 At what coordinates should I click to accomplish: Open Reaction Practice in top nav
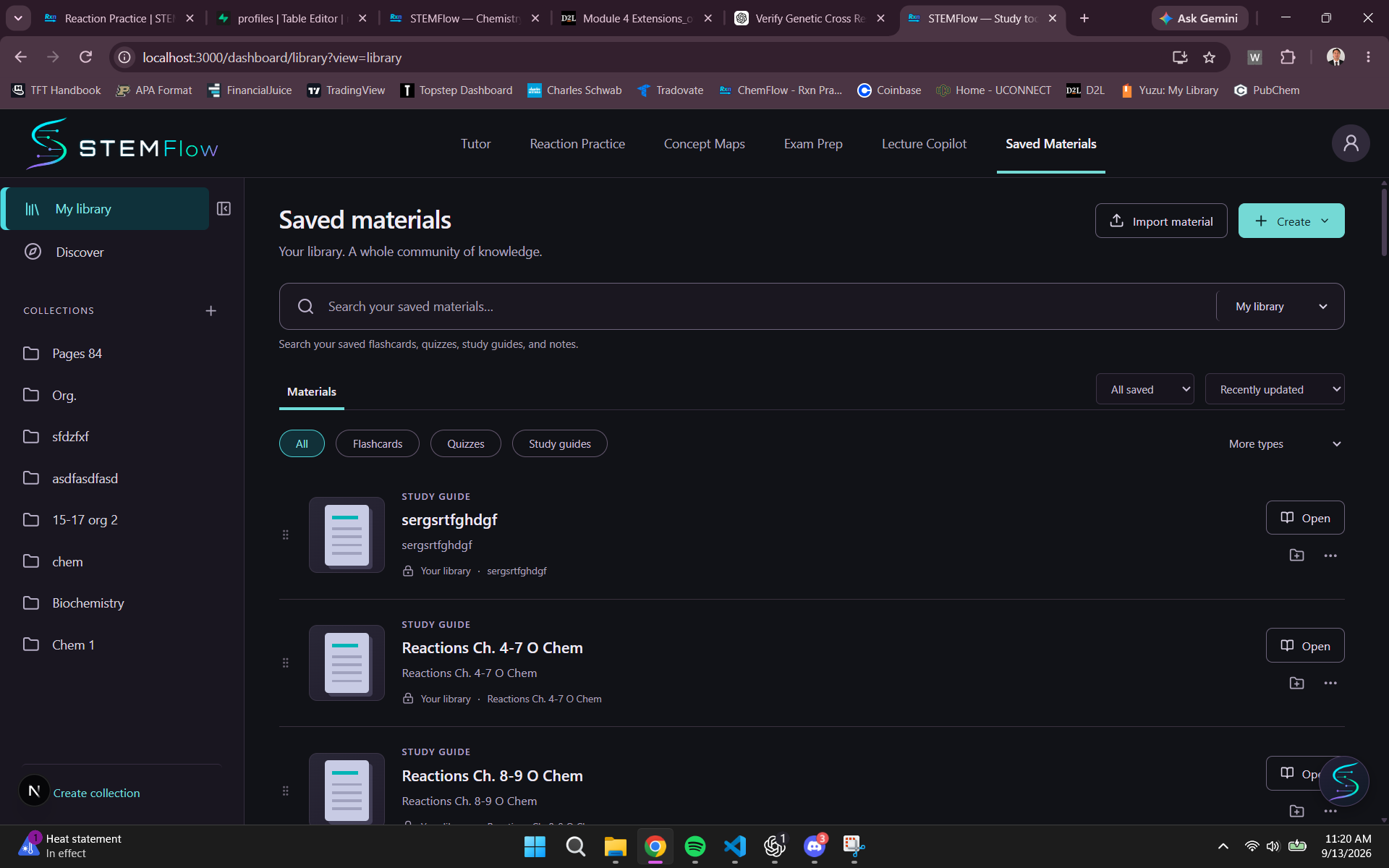click(577, 143)
